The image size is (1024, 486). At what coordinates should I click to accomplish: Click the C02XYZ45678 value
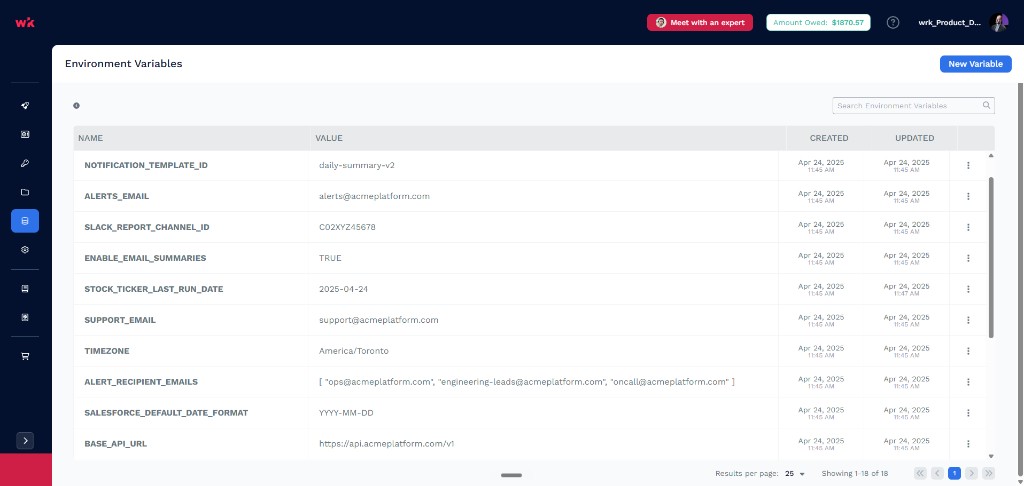tap(347, 227)
